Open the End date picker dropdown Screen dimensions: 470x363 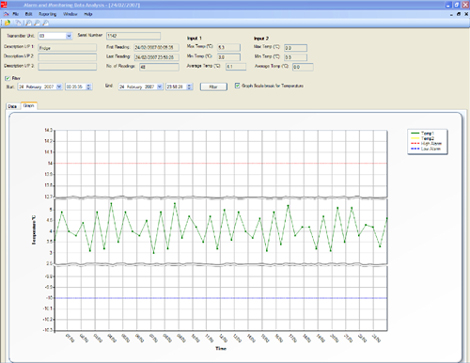click(x=160, y=87)
